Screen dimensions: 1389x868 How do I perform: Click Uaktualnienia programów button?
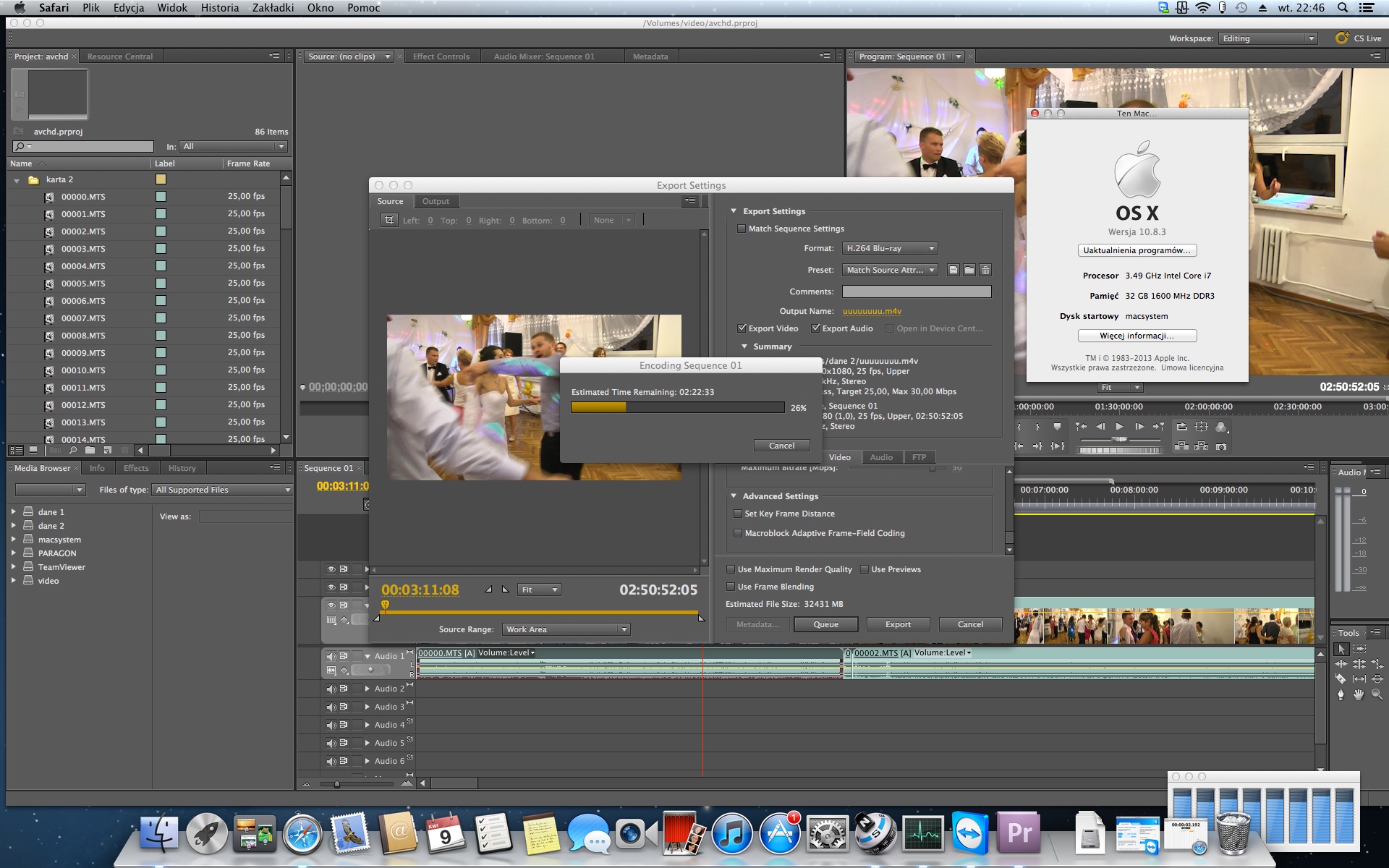click(1137, 250)
